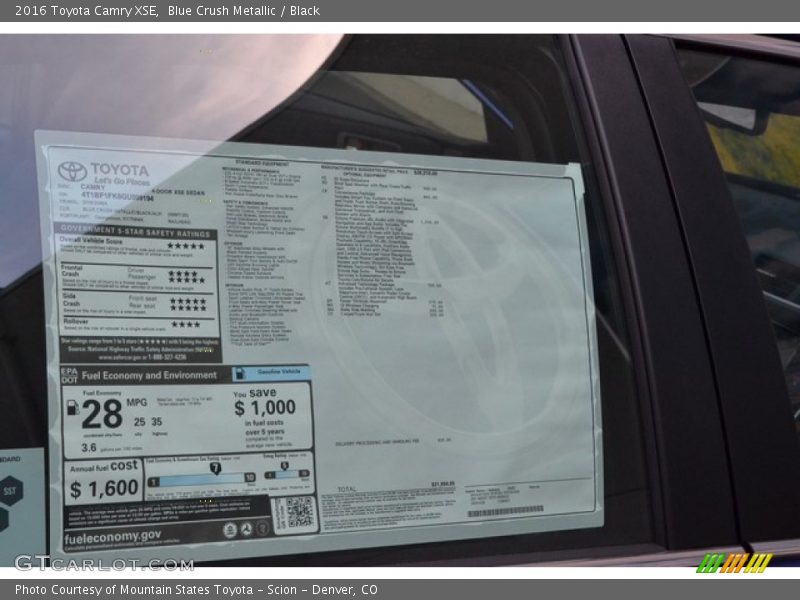This screenshot has width=800, height=600.
Task: Click the smog rating marker showing 5
Action: 285,466
